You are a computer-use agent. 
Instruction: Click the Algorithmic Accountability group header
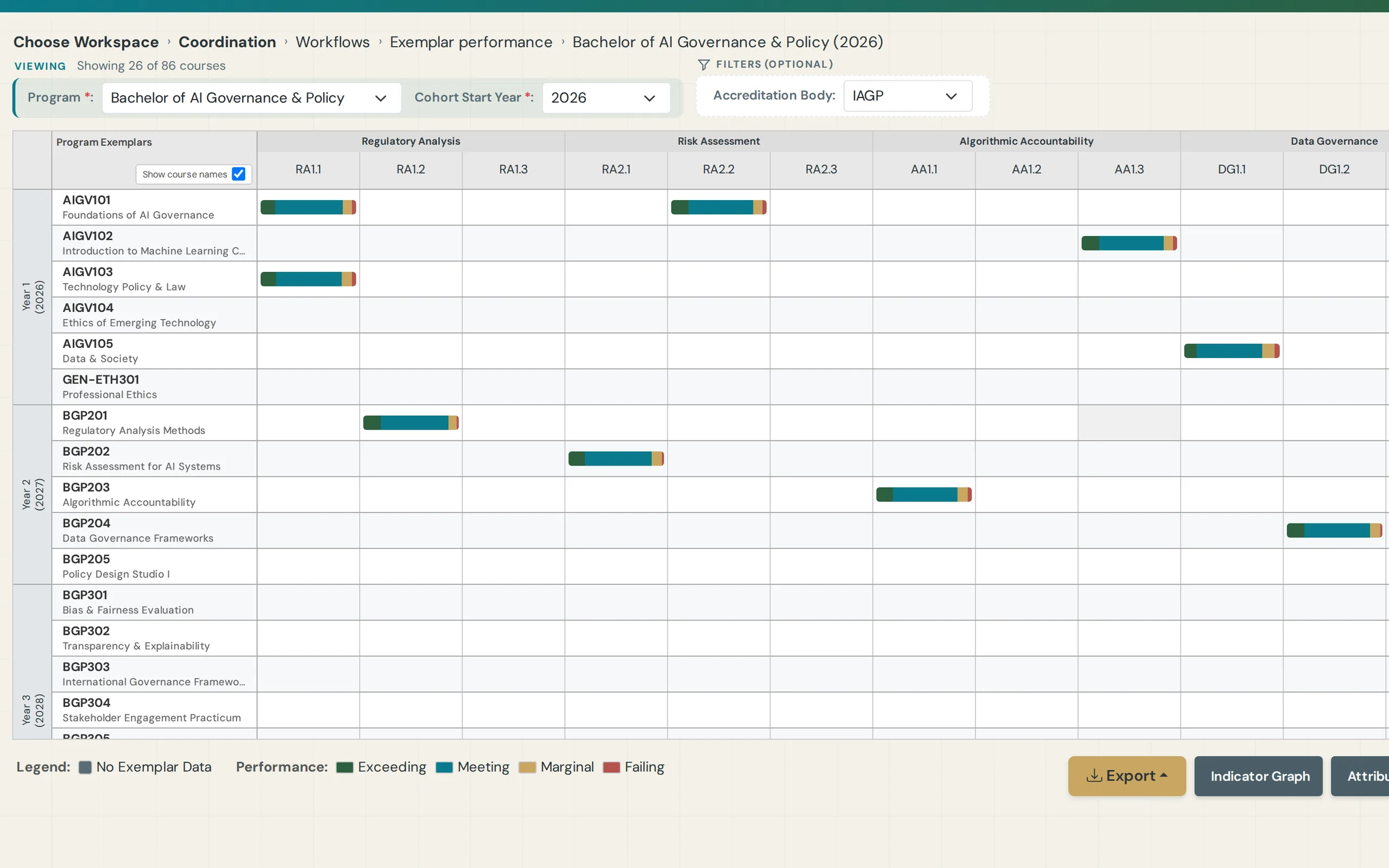[x=1026, y=141]
